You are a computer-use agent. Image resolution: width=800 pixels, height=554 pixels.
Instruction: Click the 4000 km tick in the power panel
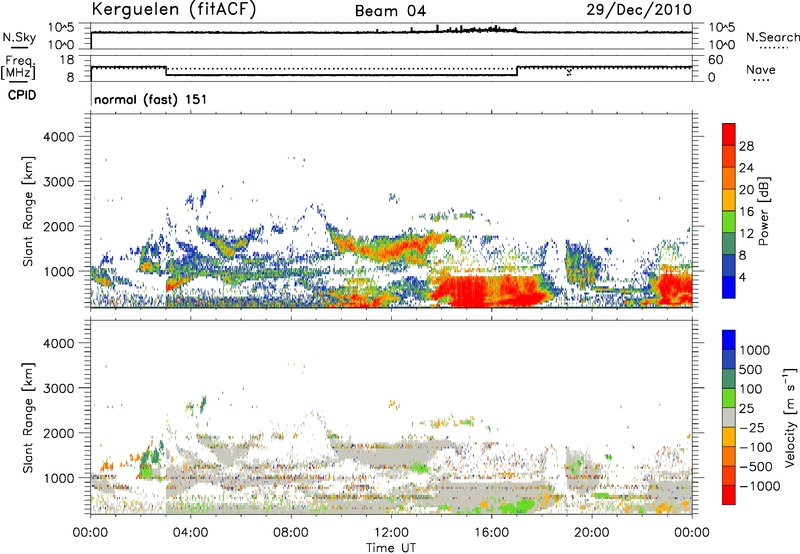(x=59, y=137)
